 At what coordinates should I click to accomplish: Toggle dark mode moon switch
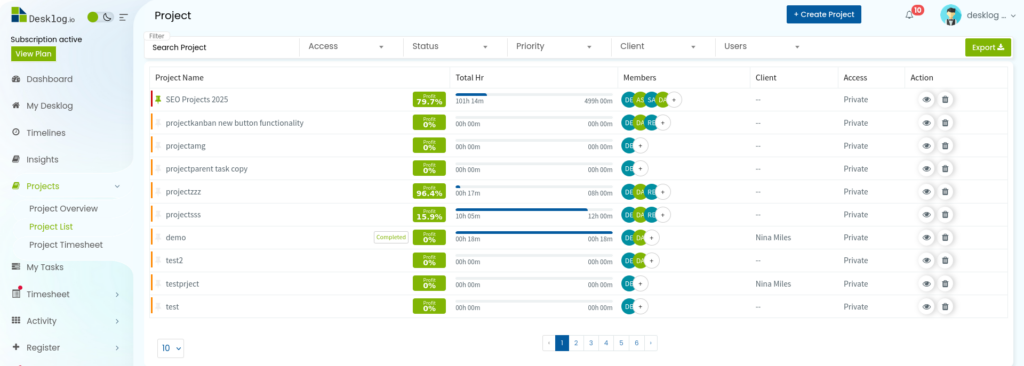tap(108, 17)
